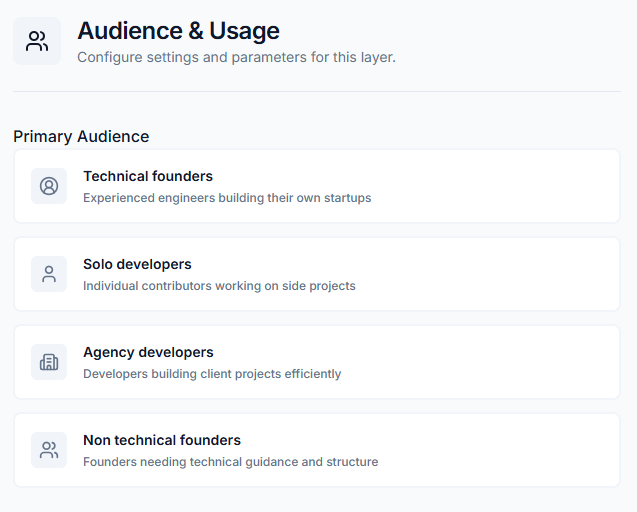Viewport: 637px width, 512px height.
Task: Click the "Primary Audience" section label
Action: click(x=81, y=136)
